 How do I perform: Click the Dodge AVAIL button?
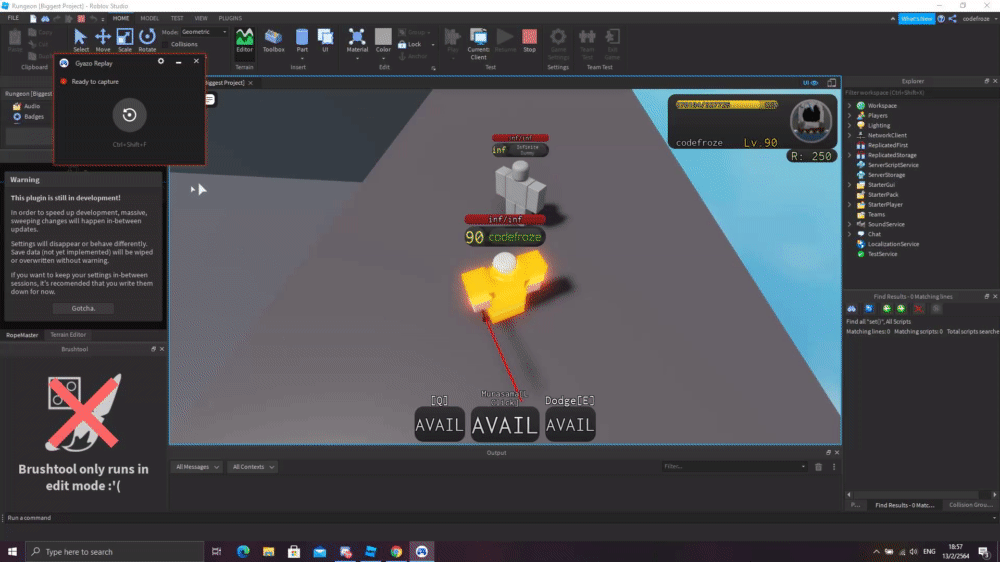pyautogui.click(x=570, y=424)
